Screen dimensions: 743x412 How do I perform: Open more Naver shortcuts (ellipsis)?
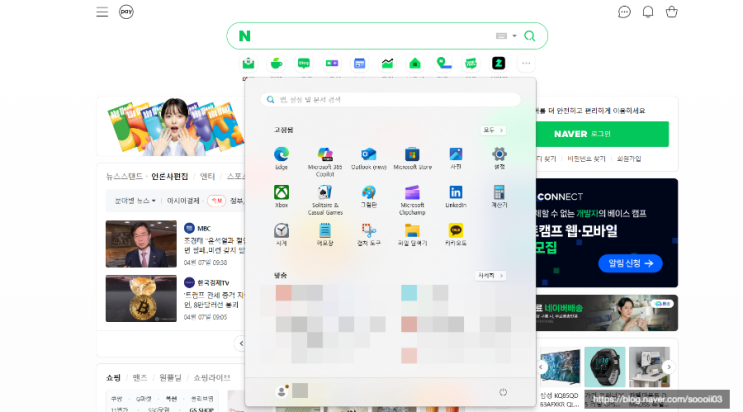pos(526,63)
